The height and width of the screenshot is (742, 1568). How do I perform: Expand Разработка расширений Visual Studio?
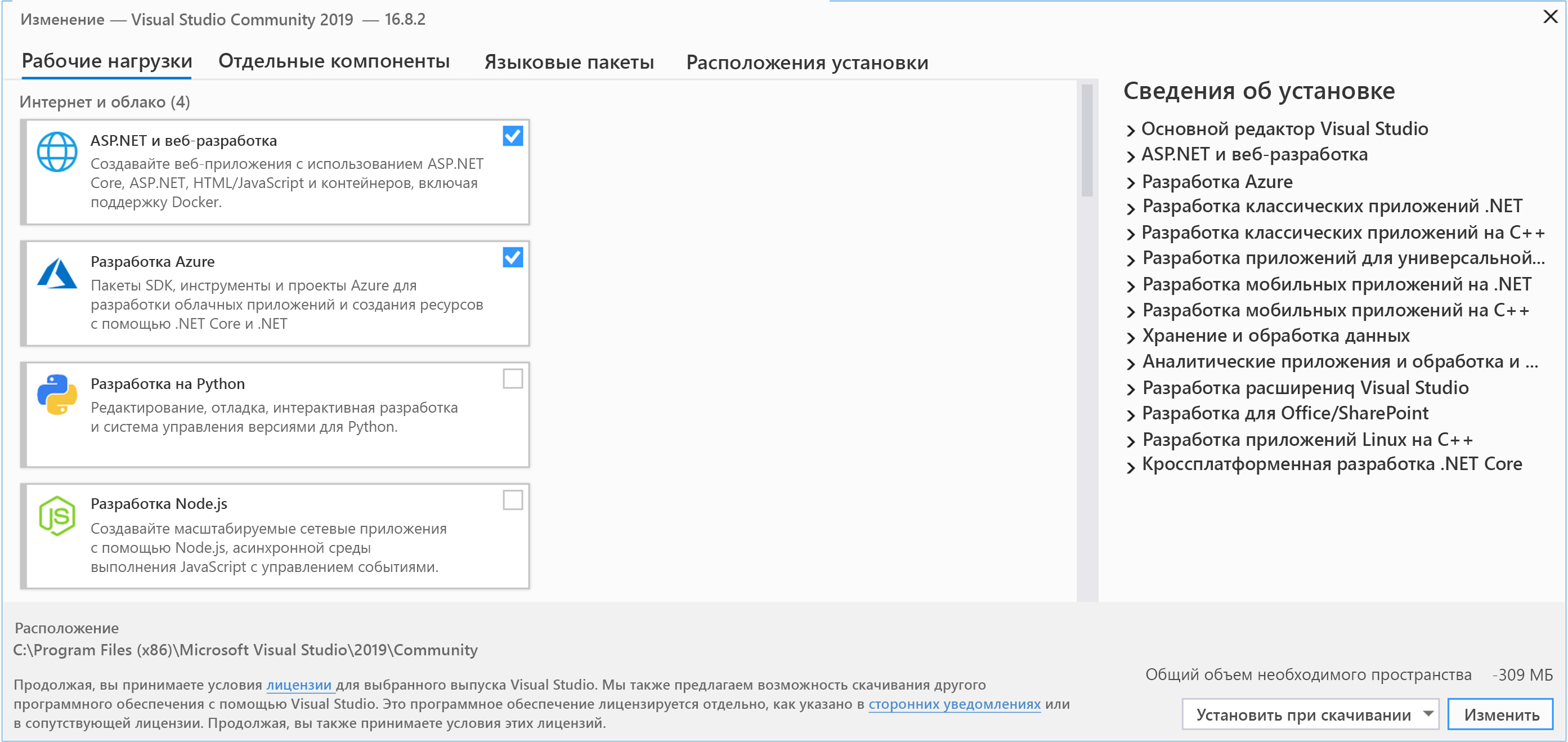pyautogui.click(x=1130, y=389)
